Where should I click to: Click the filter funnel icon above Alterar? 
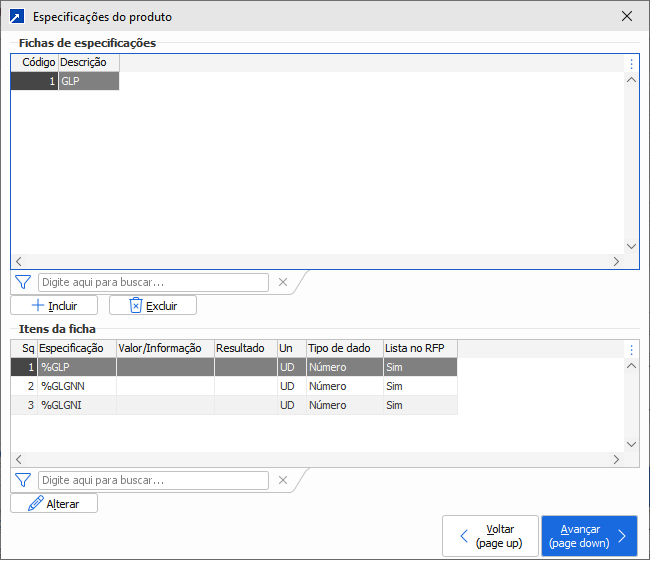[24, 480]
